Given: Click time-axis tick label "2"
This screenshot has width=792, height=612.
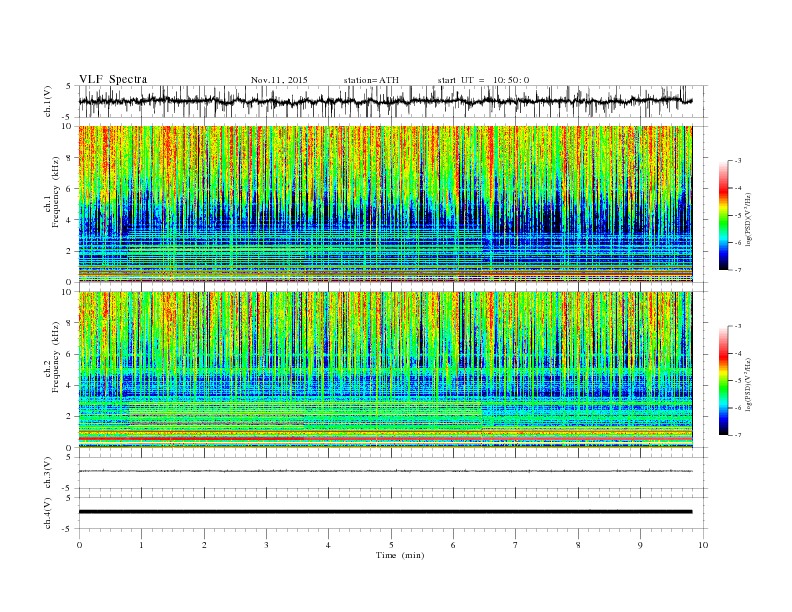Looking at the screenshot, I should tap(204, 545).
